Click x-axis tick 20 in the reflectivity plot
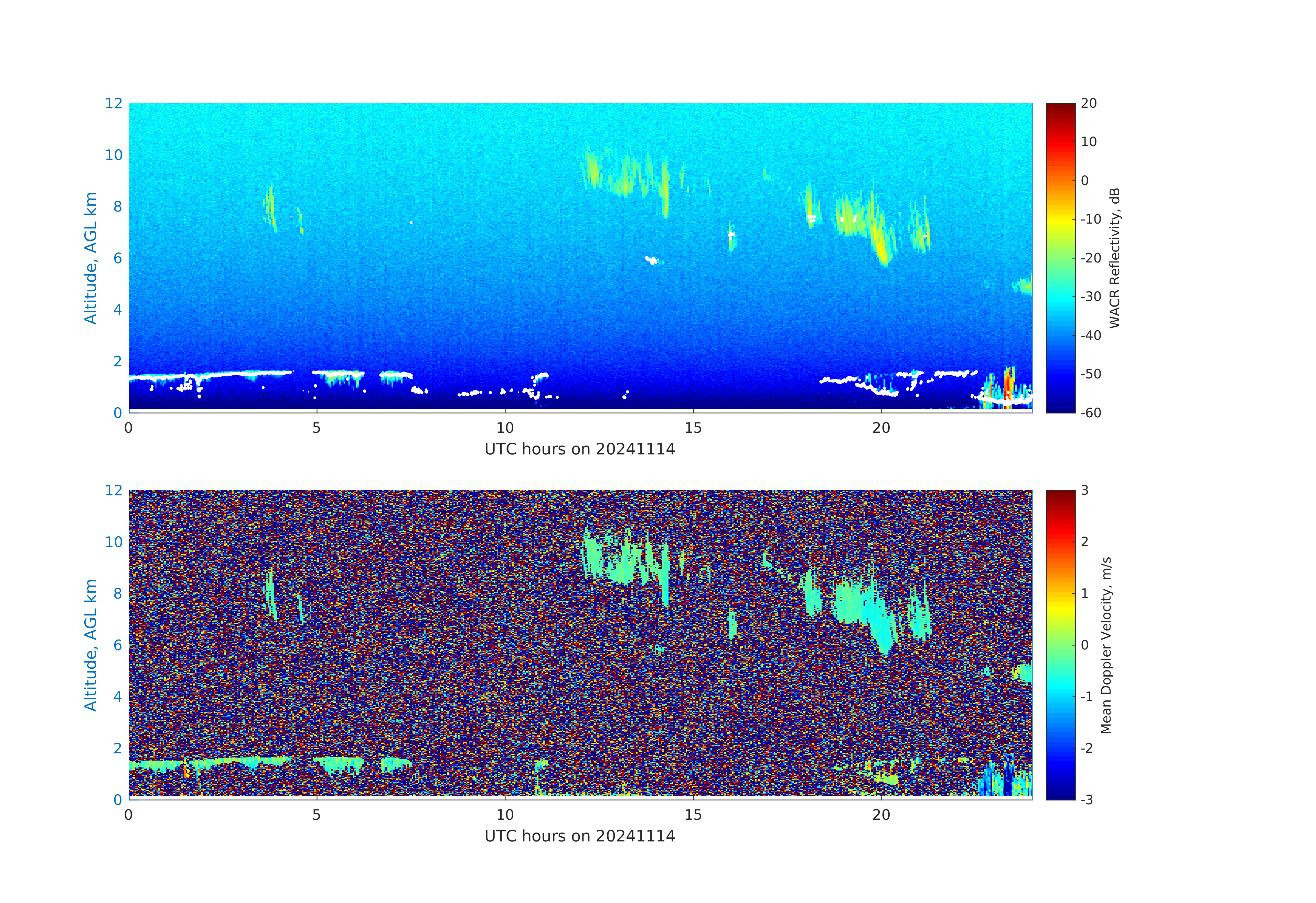This screenshot has height=903, width=1316. [881, 428]
